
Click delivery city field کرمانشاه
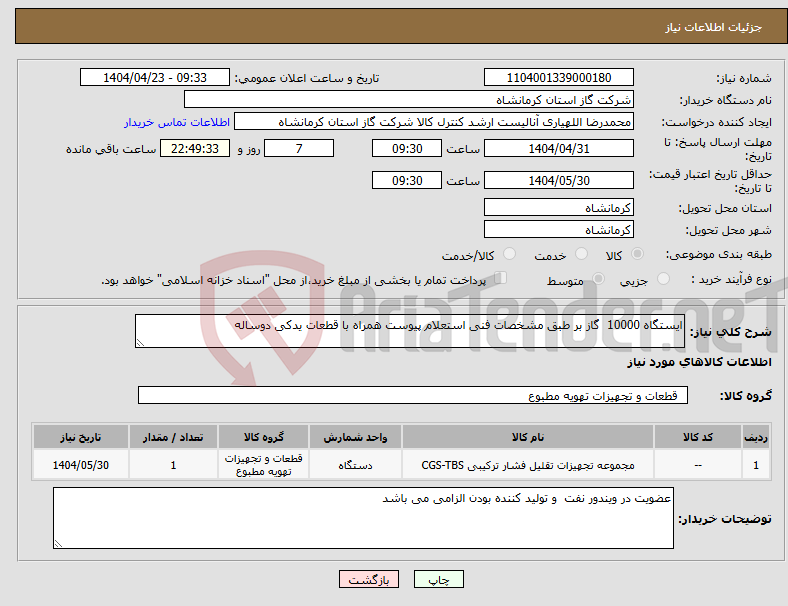point(559,230)
